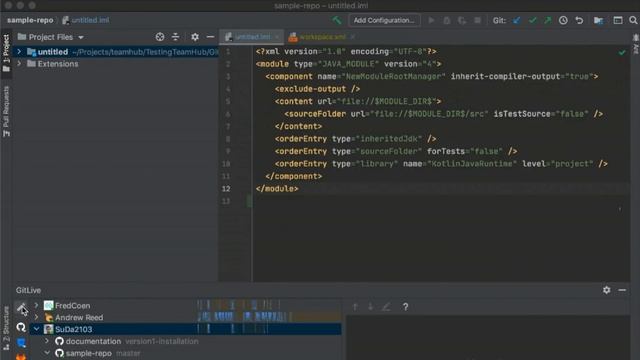Hide the GitLive panel with minus icon
Image resolution: width=640 pixels, height=360 pixels.
click(622, 290)
